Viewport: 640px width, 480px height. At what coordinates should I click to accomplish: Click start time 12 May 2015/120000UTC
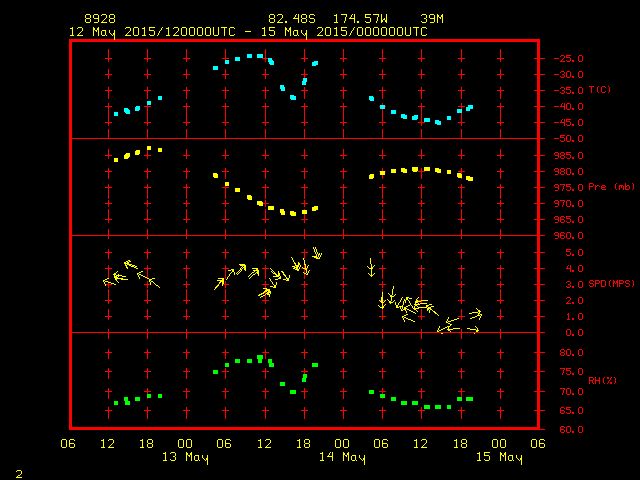point(152,32)
